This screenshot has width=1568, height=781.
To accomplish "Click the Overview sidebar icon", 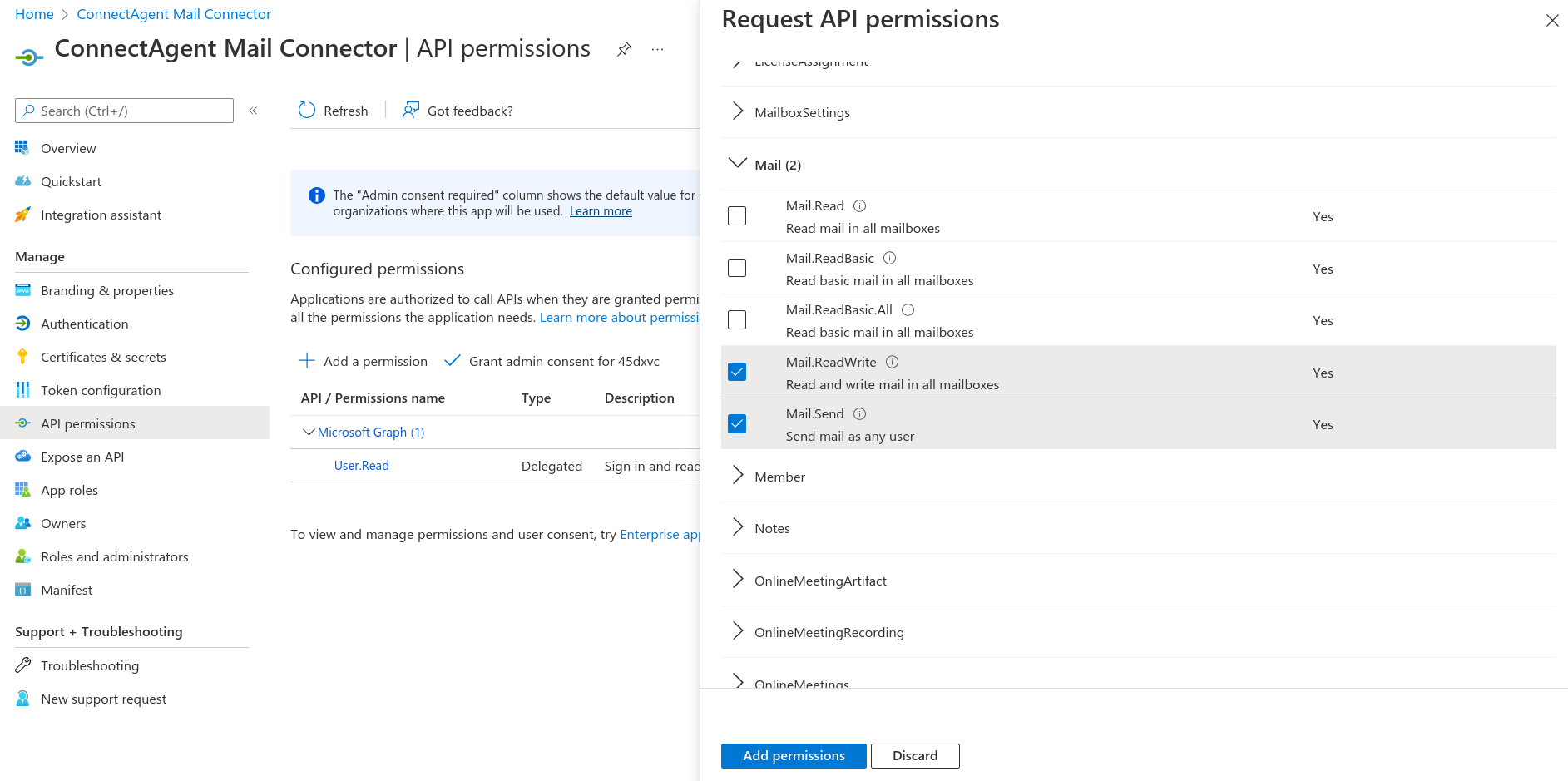I will click(22, 147).
